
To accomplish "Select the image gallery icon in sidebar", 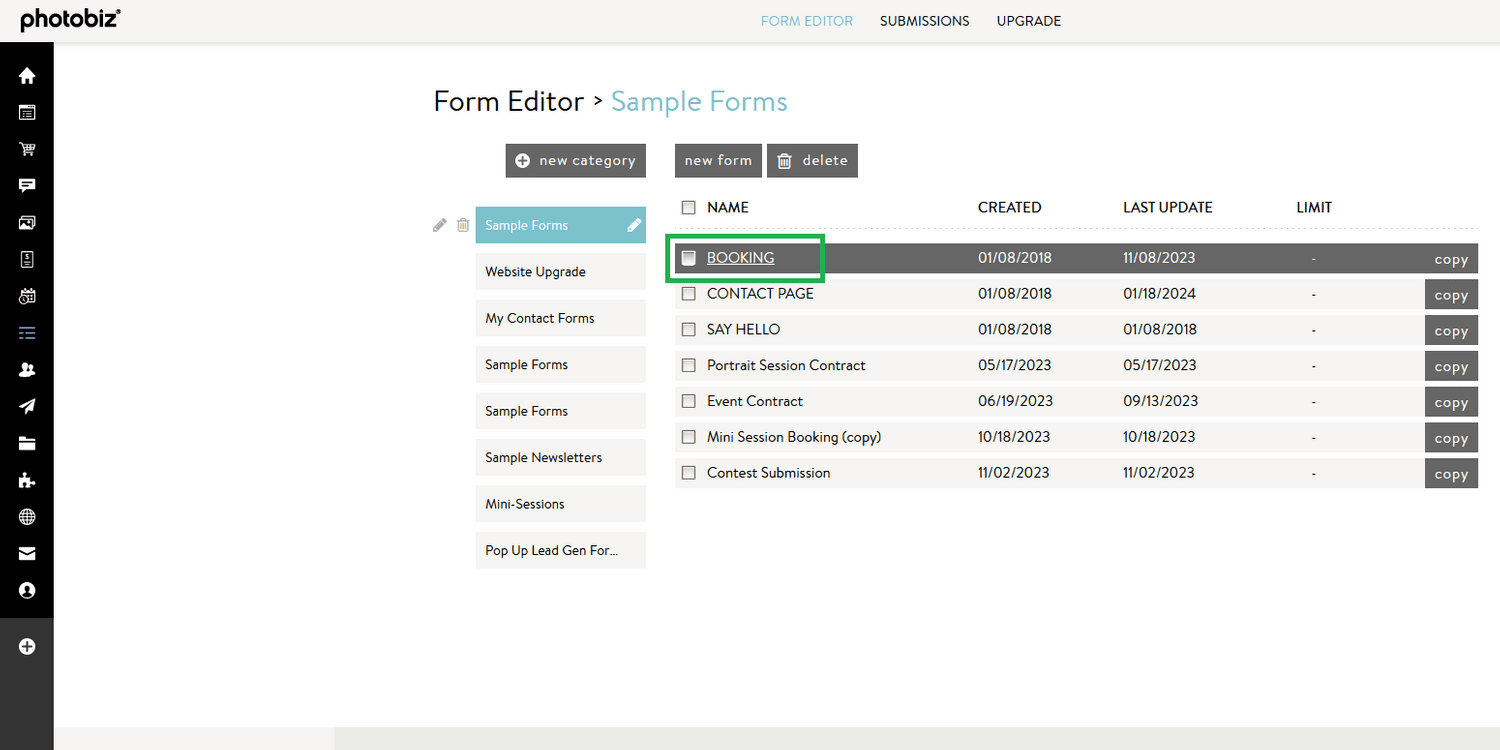I will [x=27, y=222].
